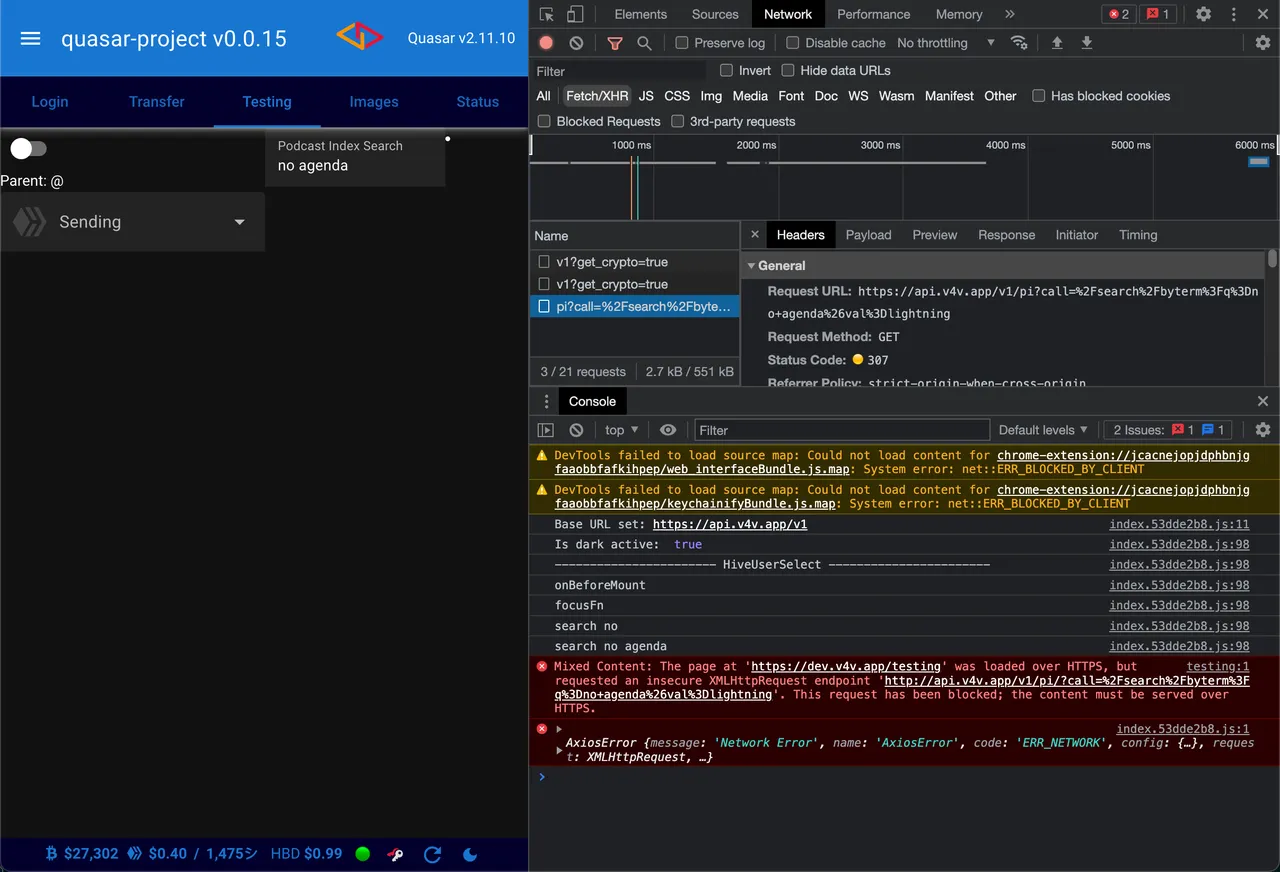Screen dimensions: 1280x872
Task: Check Has blocked cookies
Action: (x=1039, y=96)
